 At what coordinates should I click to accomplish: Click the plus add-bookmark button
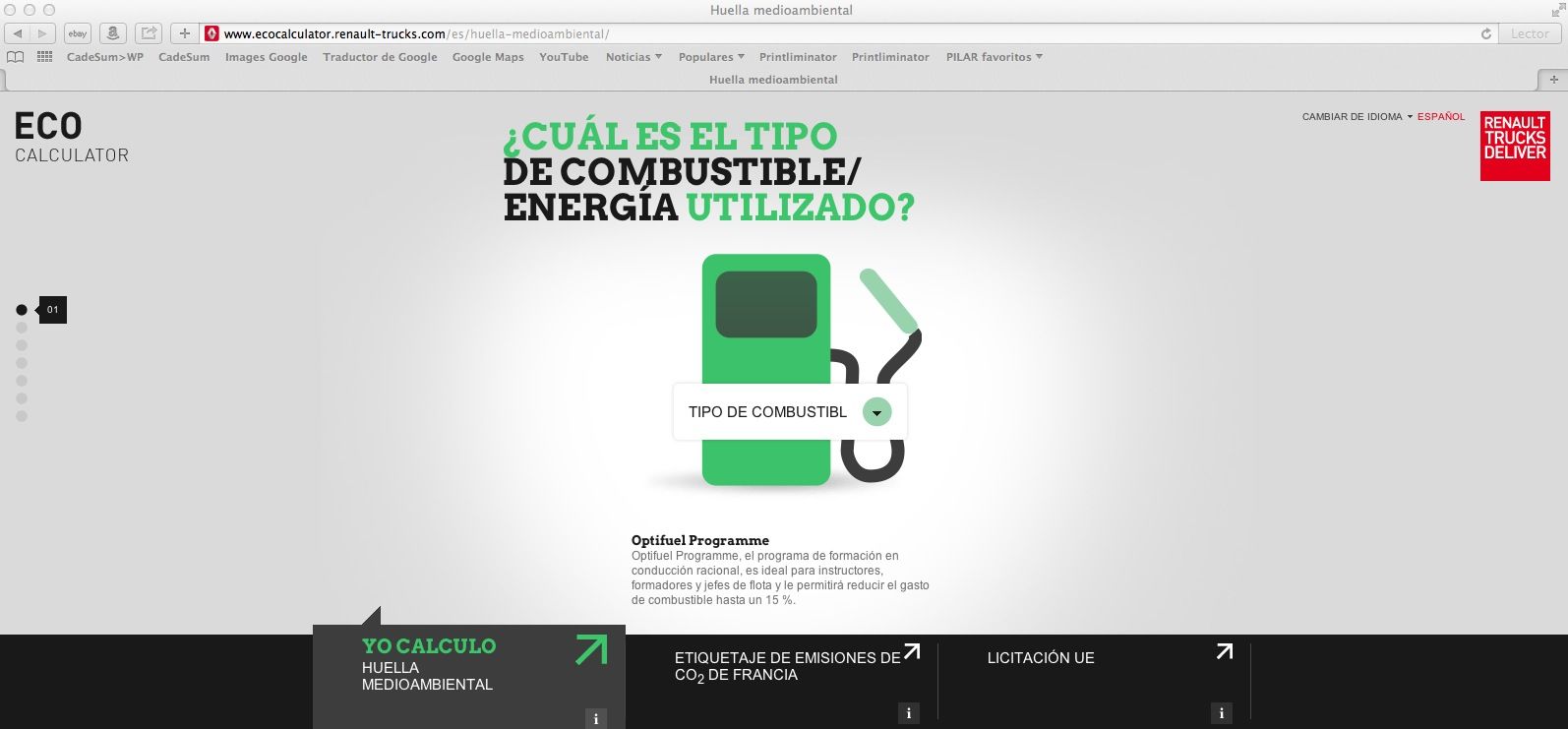coord(184,33)
